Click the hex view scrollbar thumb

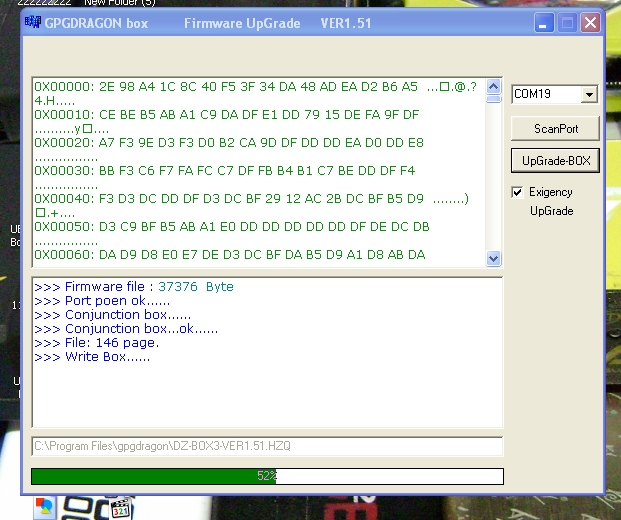[493, 99]
